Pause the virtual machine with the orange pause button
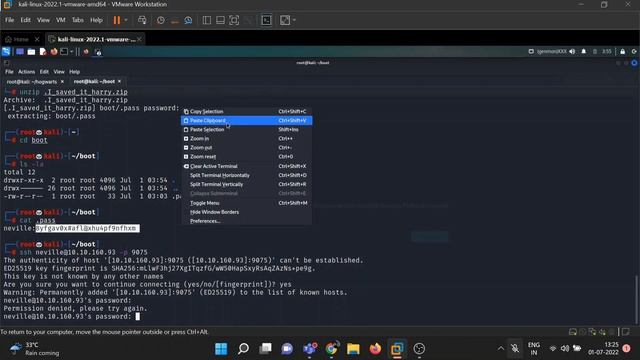Viewport: 640px width, 360px height. pos(117,20)
